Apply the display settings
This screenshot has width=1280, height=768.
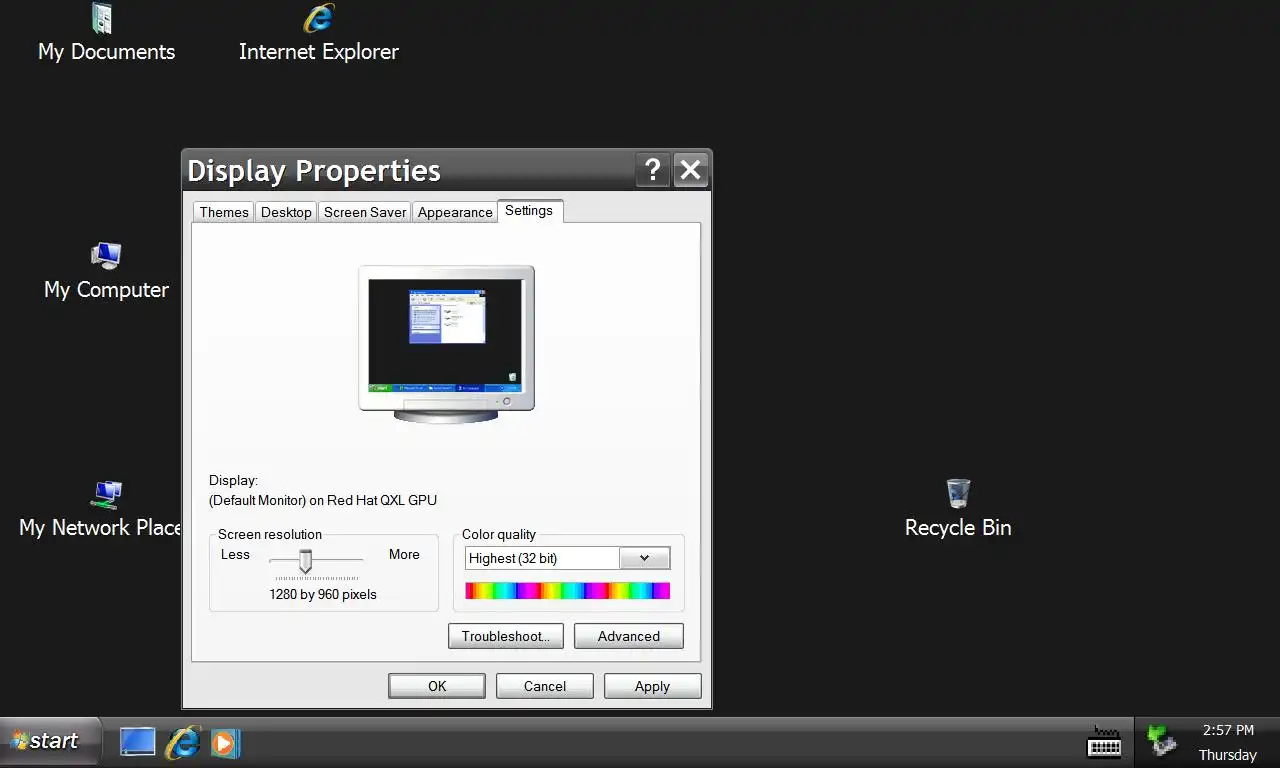tap(652, 686)
